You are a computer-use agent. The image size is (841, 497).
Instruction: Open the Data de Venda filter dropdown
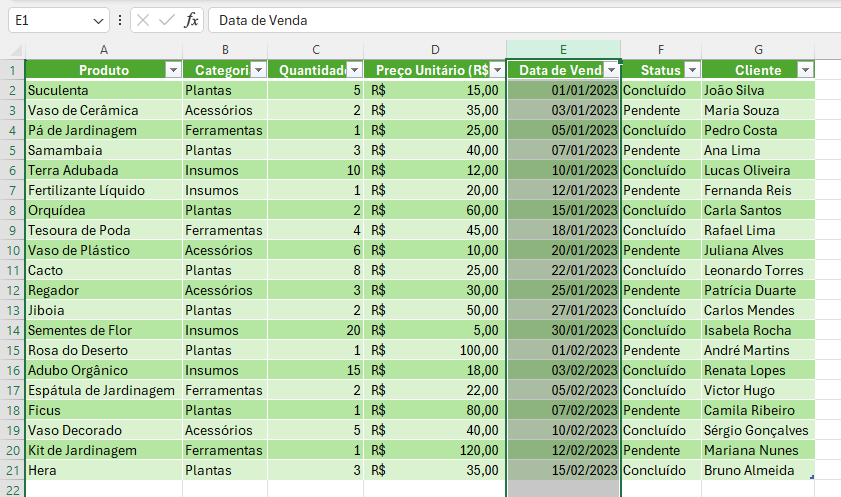click(x=611, y=70)
